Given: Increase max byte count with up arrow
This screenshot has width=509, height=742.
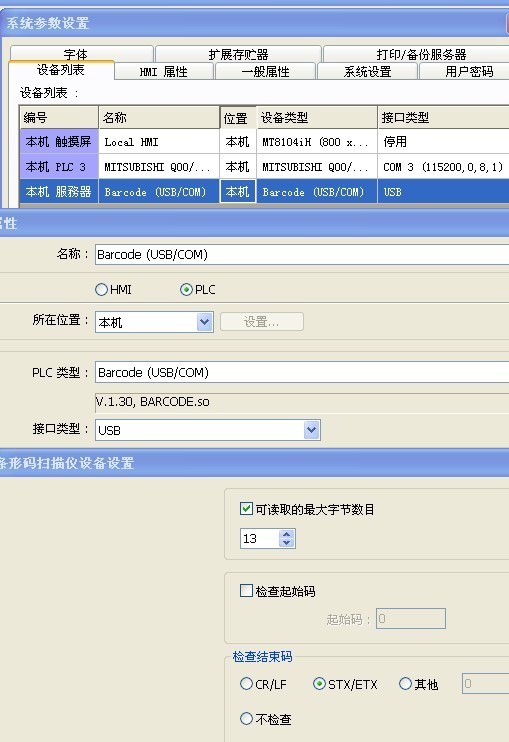Looking at the screenshot, I should (287, 534).
